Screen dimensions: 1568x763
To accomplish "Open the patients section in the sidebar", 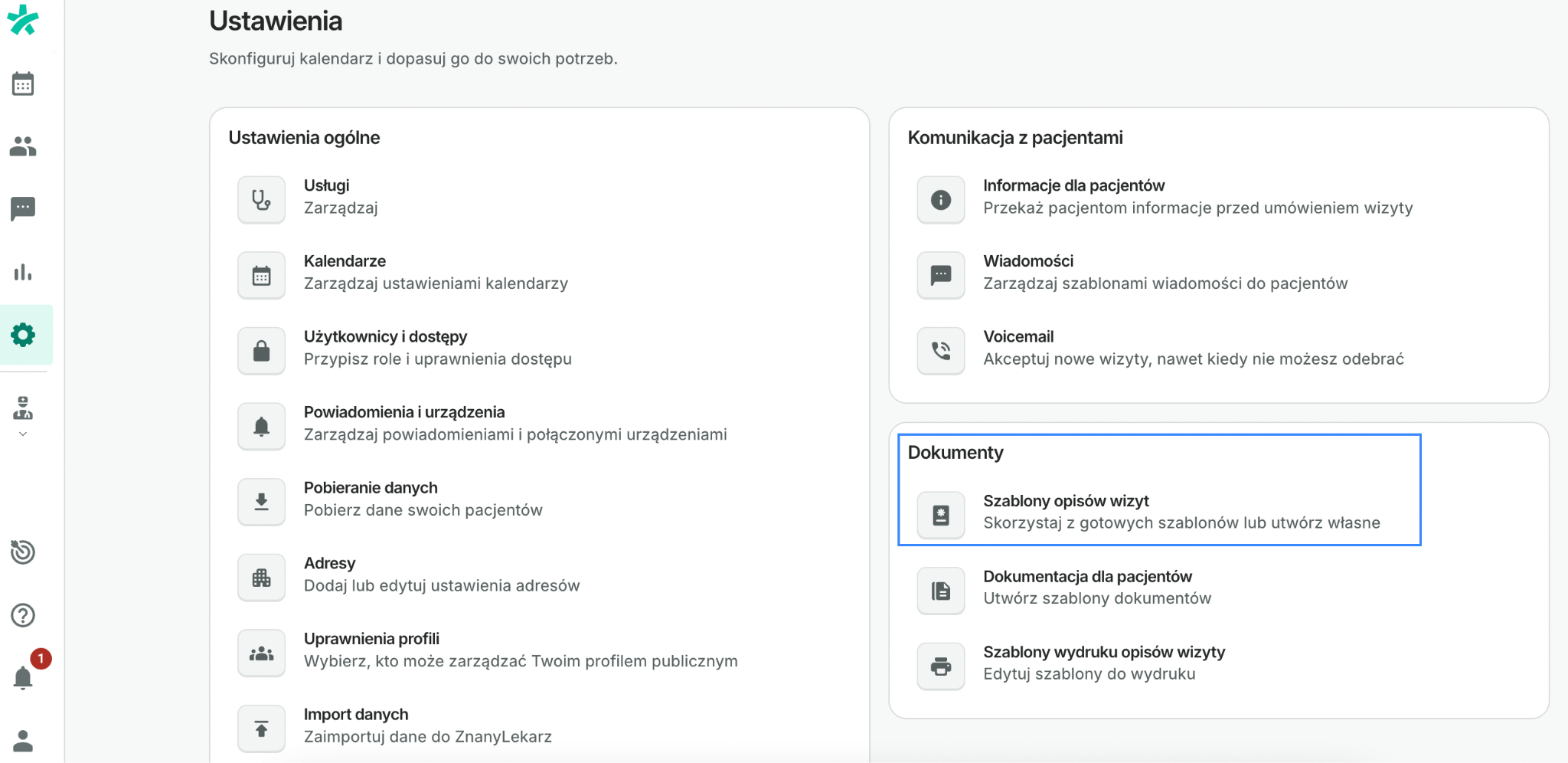I will [x=24, y=146].
